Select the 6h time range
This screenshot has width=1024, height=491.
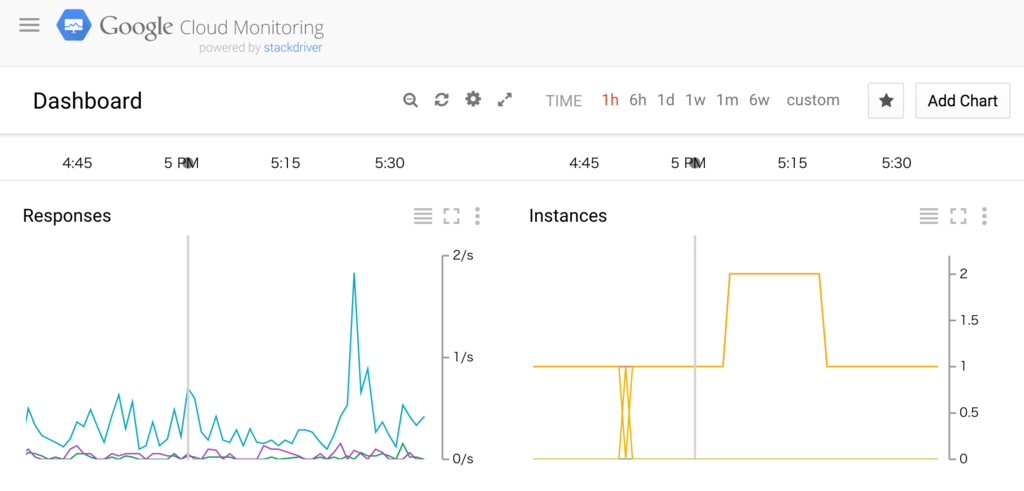pyautogui.click(x=637, y=101)
